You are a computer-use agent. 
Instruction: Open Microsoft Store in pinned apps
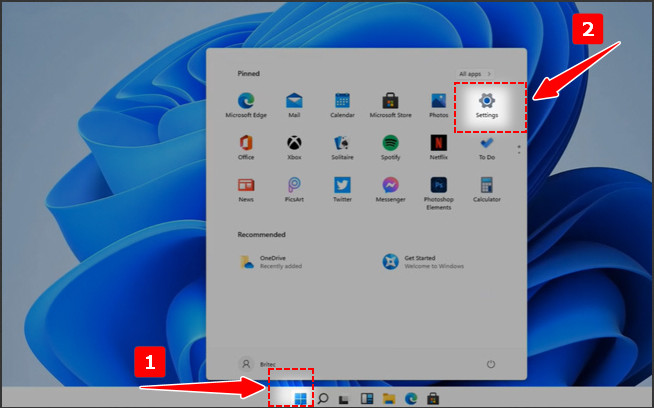(390, 105)
